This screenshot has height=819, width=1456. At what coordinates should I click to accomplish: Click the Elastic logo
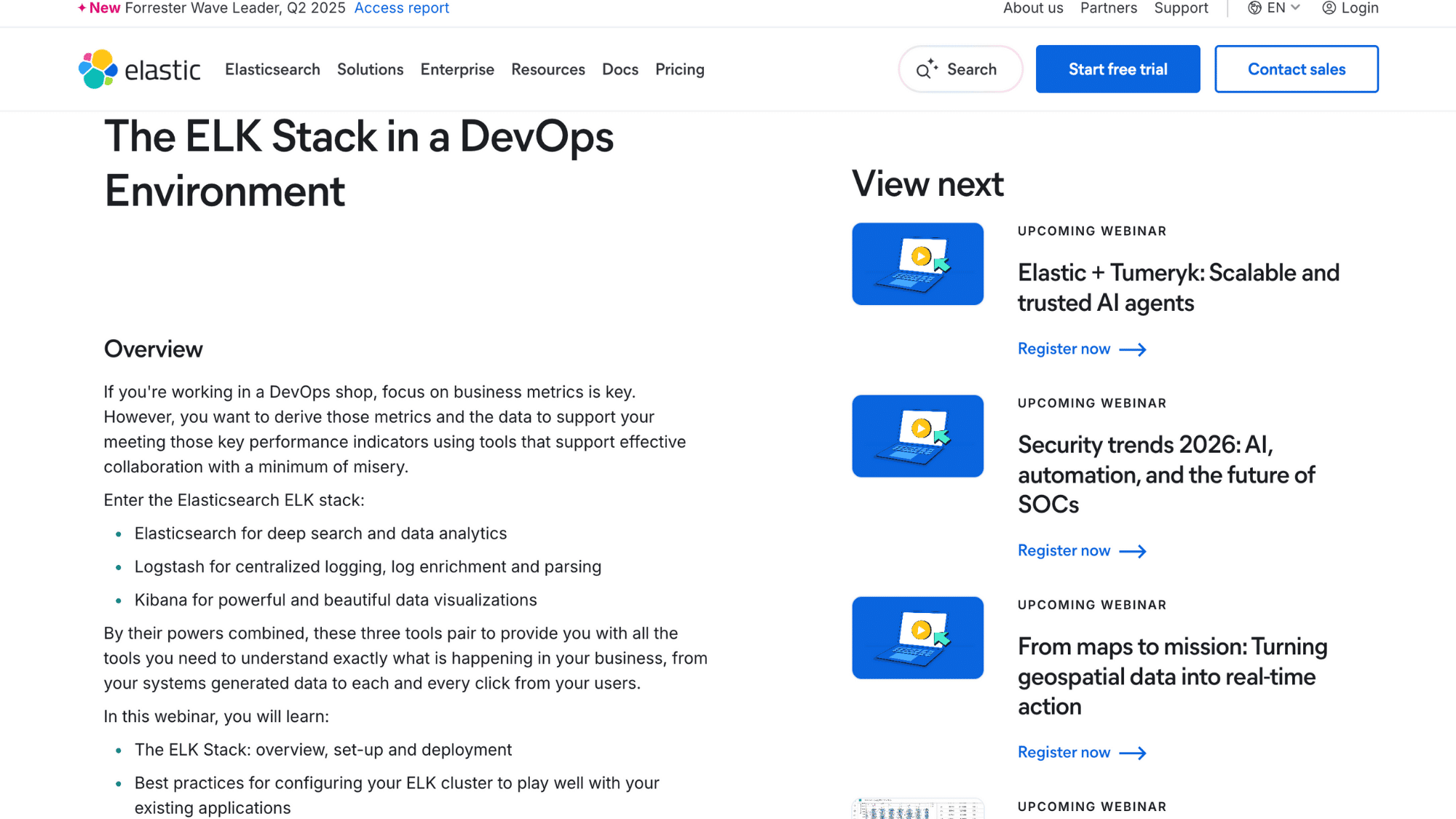[138, 69]
